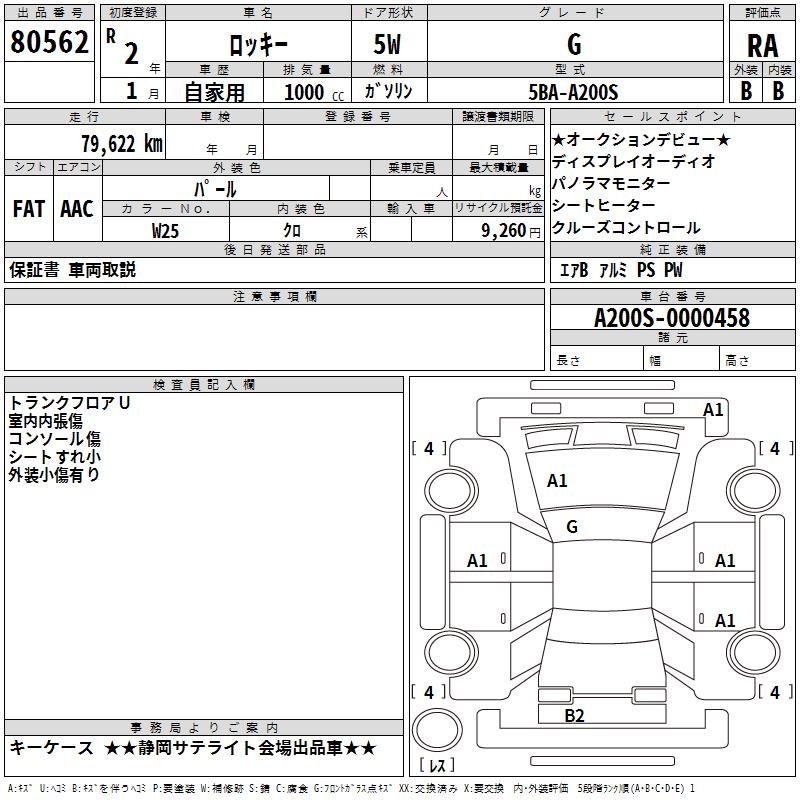Select the lot number 80562

pos(49,43)
